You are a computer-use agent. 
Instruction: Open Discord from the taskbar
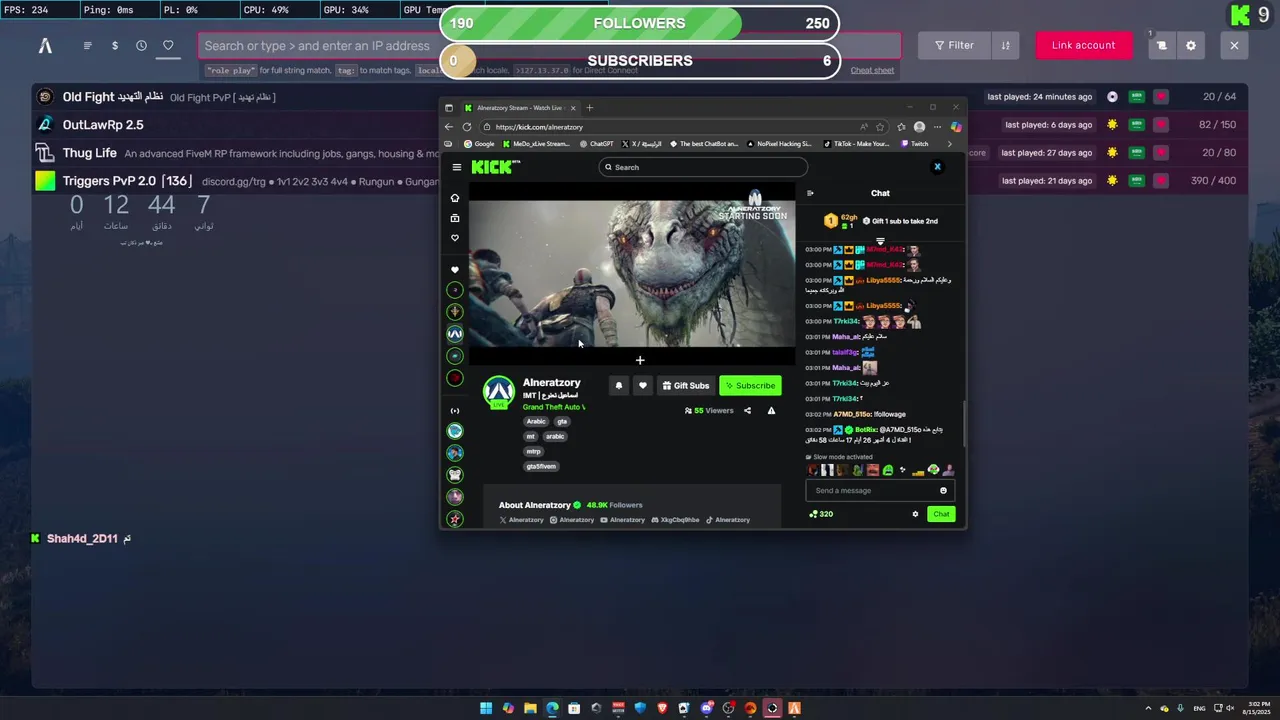pyautogui.click(x=706, y=708)
